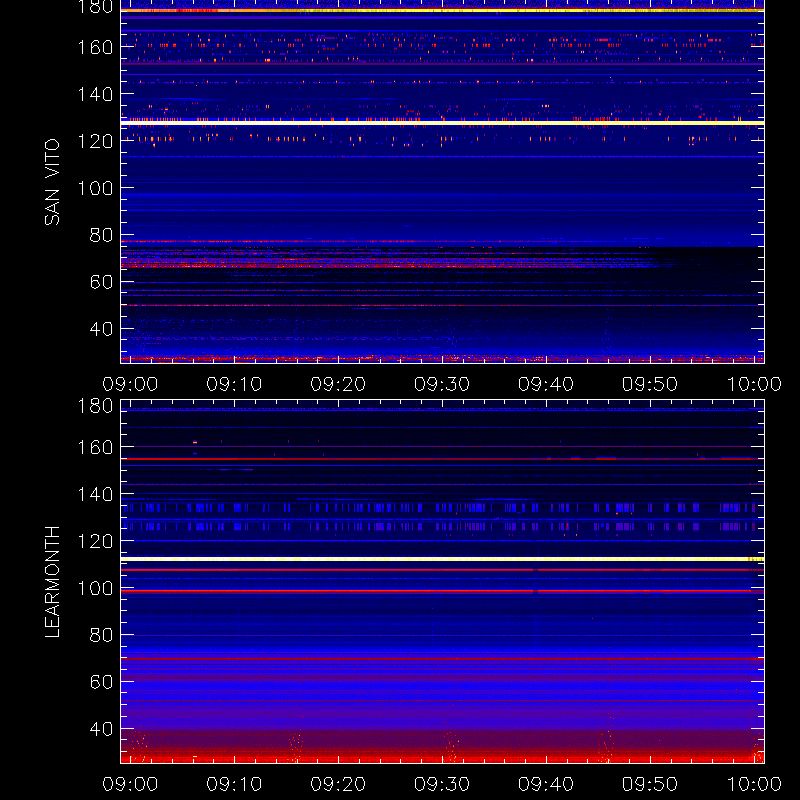
Task: Click San Vito plot's 09:30 time label
Action: [x=442, y=384]
